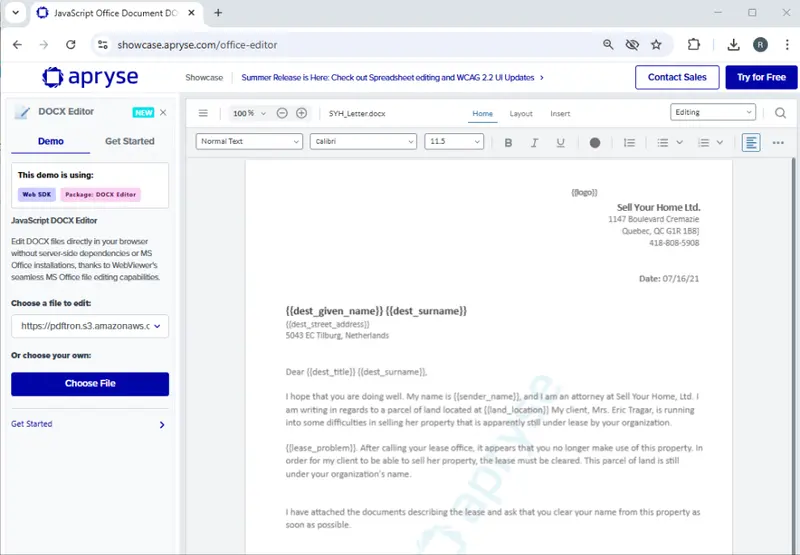Viewport: 800px width, 555px height.
Task: Click the Showcase link in header
Action: click(x=204, y=78)
